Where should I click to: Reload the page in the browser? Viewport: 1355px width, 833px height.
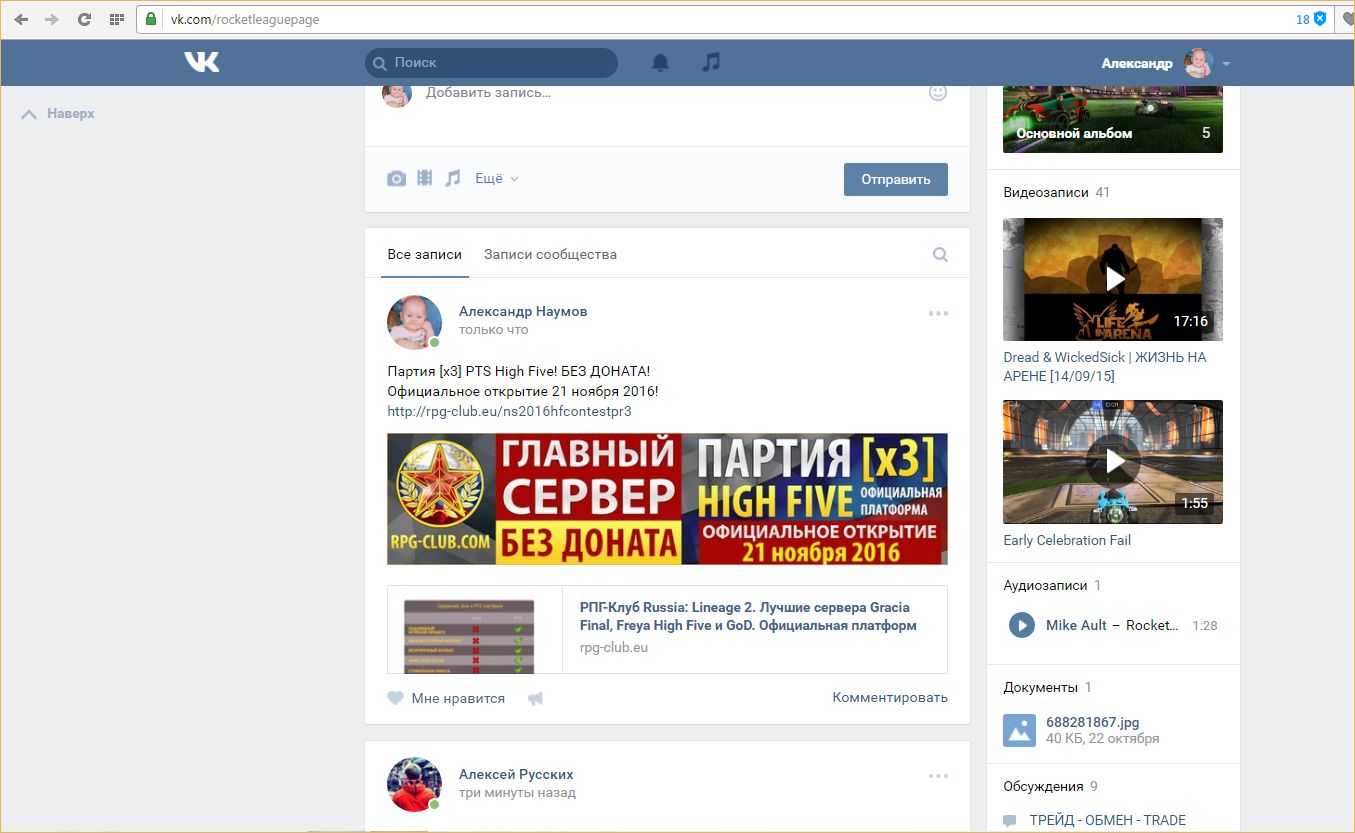[84, 19]
